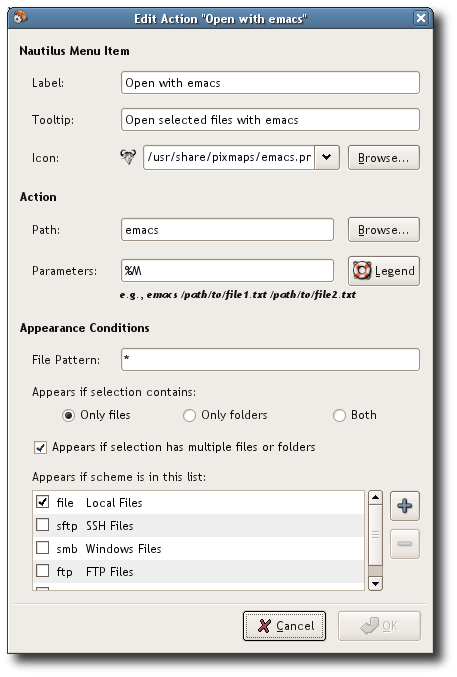Click the window menu icon in title bar

tap(19, 18)
